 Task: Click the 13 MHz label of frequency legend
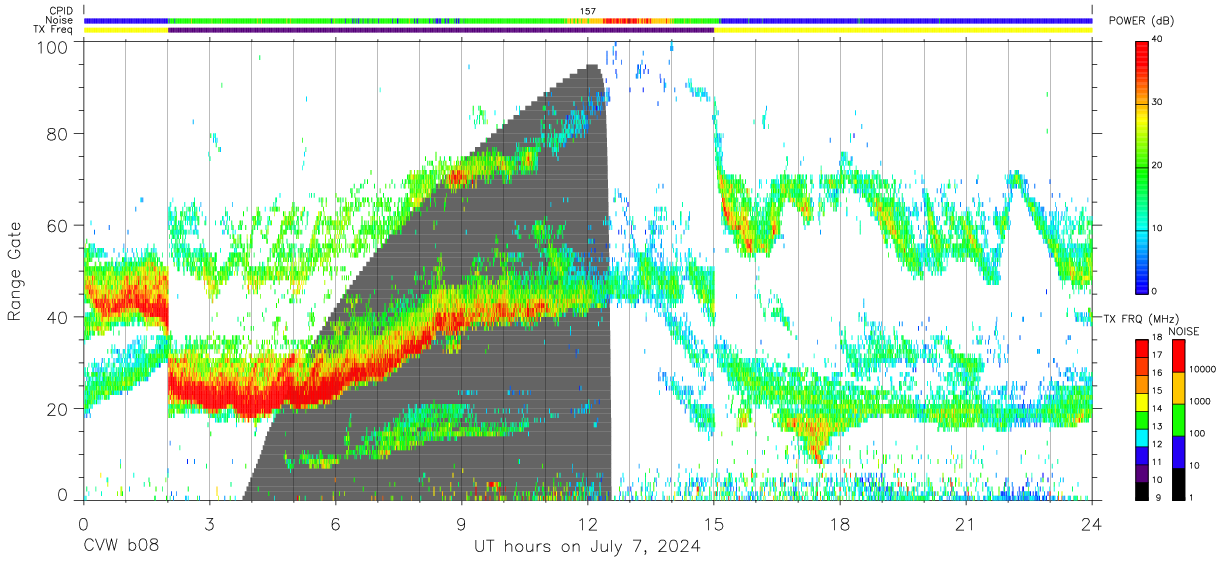tap(1158, 427)
